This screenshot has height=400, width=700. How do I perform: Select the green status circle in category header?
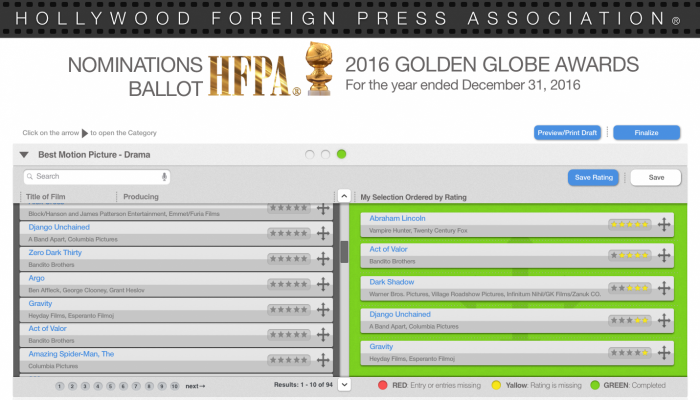[x=342, y=154]
